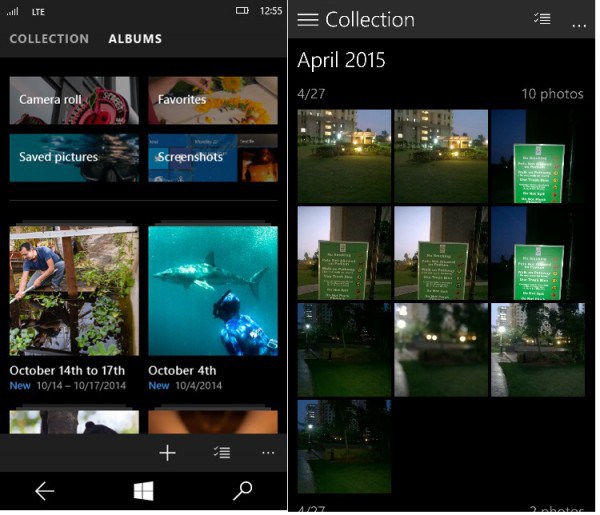Open more options ellipsis in left bottom bar
The width and height of the screenshot is (600, 515).
[x=267, y=453]
